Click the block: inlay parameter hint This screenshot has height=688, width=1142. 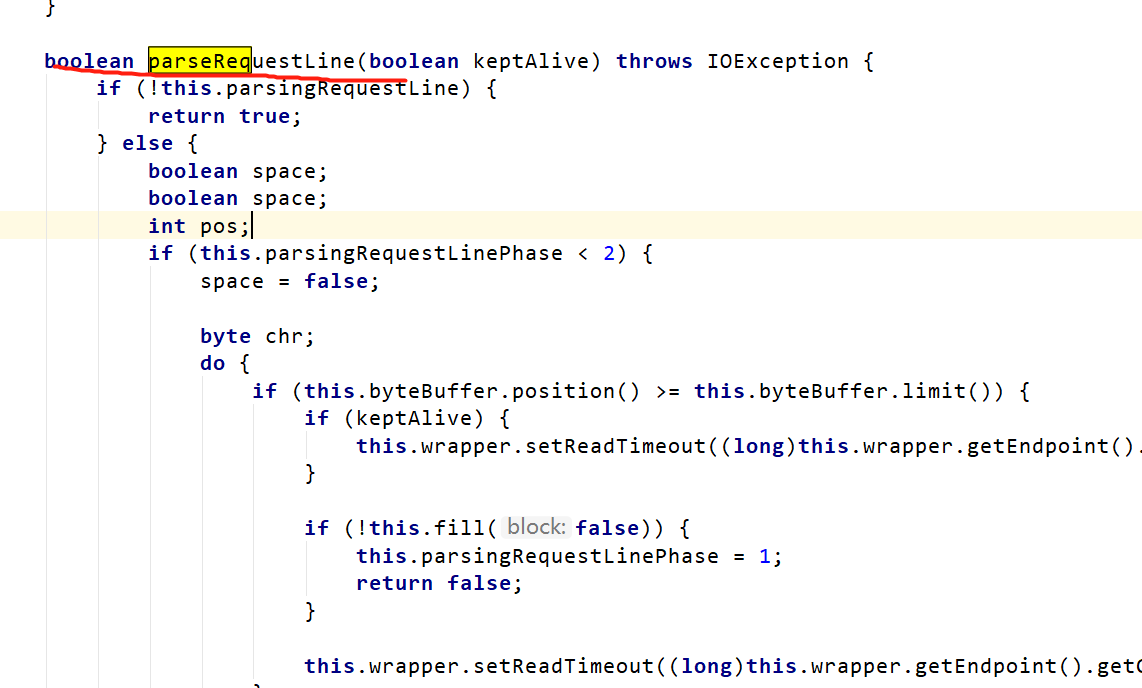pyautogui.click(x=535, y=527)
